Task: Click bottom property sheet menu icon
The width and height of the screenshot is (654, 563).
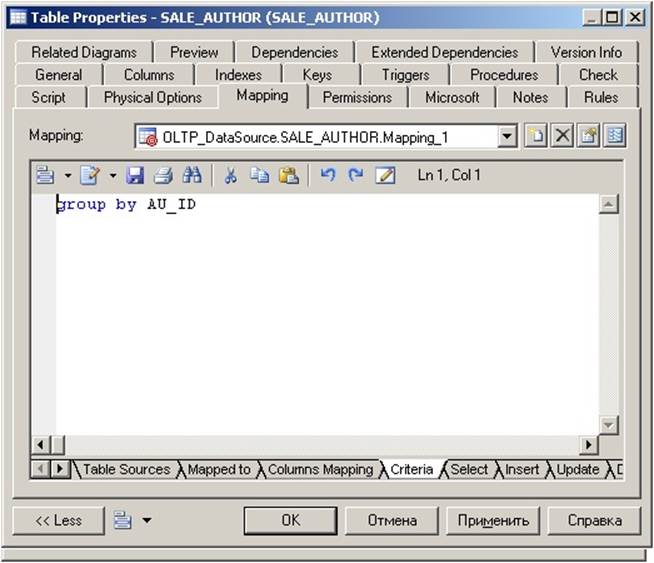Action: (x=123, y=520)
